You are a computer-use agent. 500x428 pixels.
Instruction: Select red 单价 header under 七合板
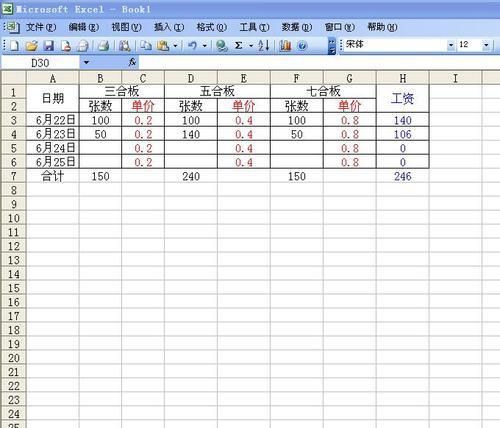(x=349, y=106)
